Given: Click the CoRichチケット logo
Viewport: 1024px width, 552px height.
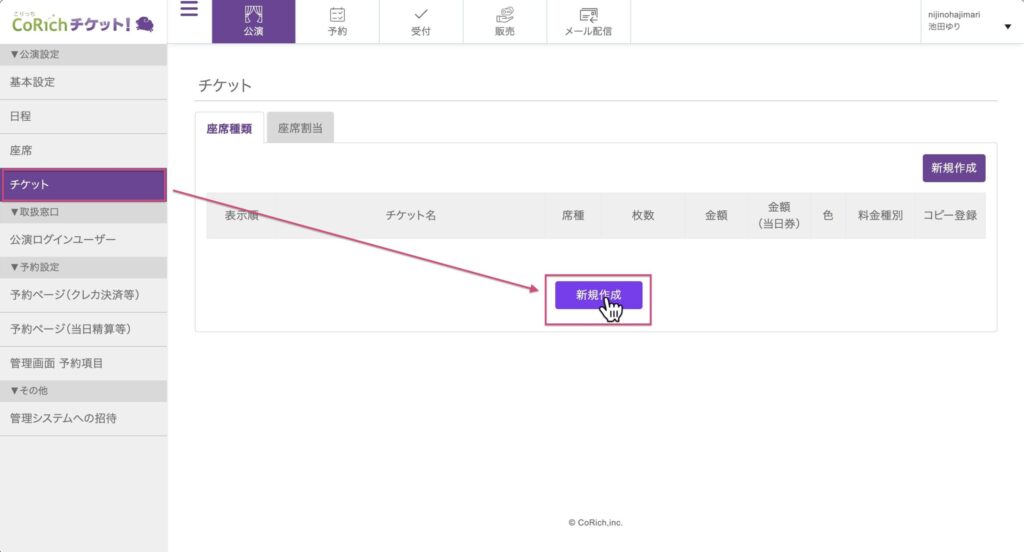Looking at the screenshot, I should [83, 22].
